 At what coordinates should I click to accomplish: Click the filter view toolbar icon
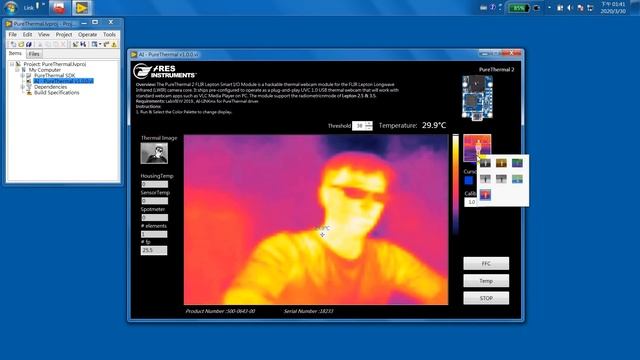(x=94, y=44)
